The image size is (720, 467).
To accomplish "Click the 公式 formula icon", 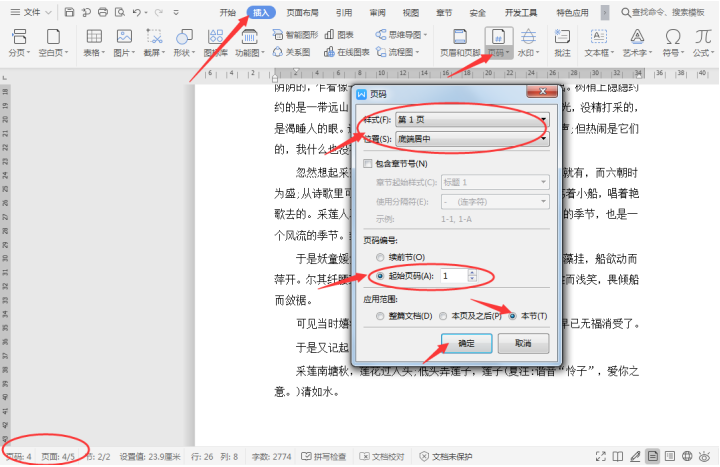I will click(x=703, y=37).
